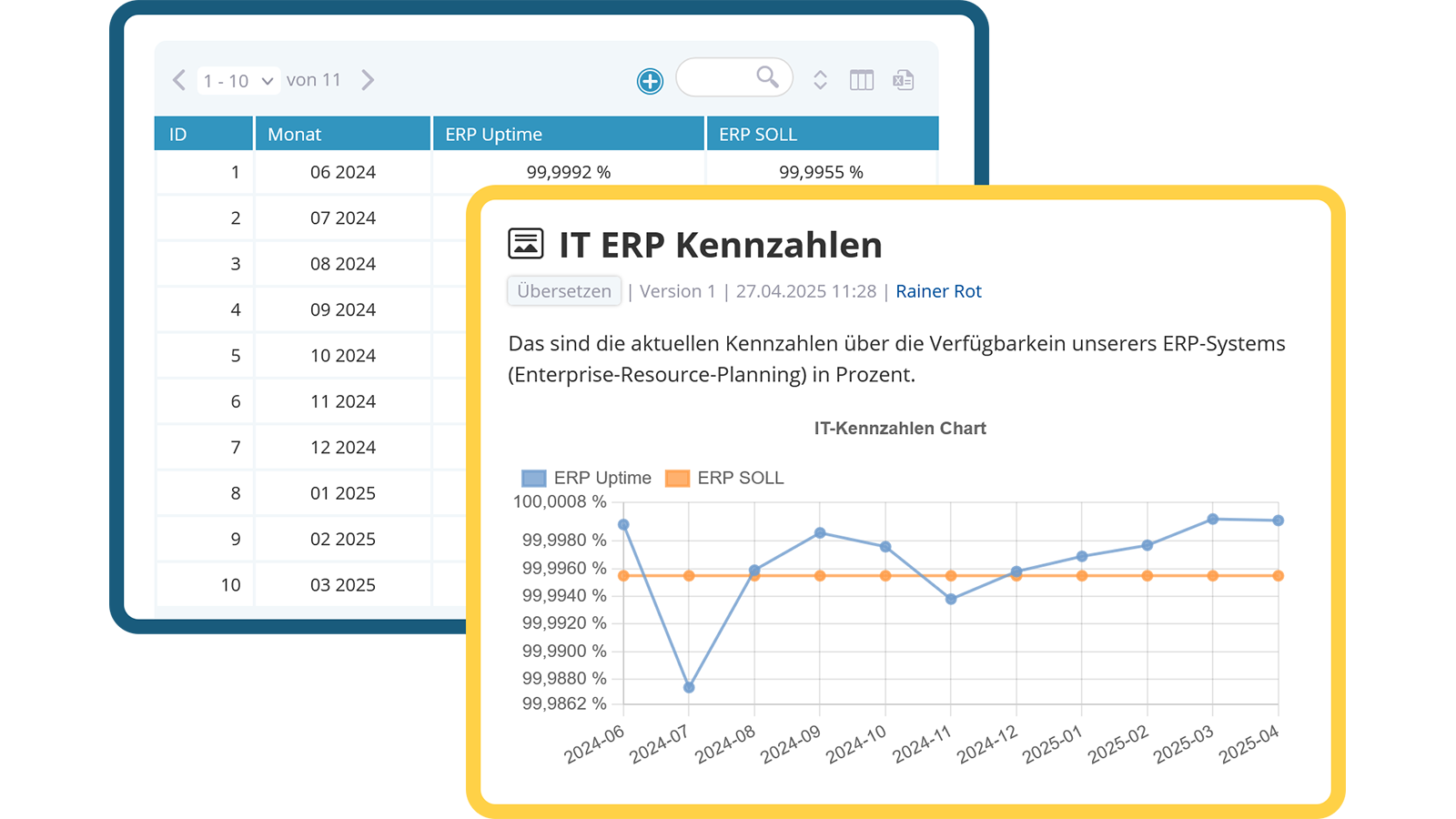Toggle ERP SOLL legend entry
Screen dimensions: 1456x819
[x=724, y=478]
